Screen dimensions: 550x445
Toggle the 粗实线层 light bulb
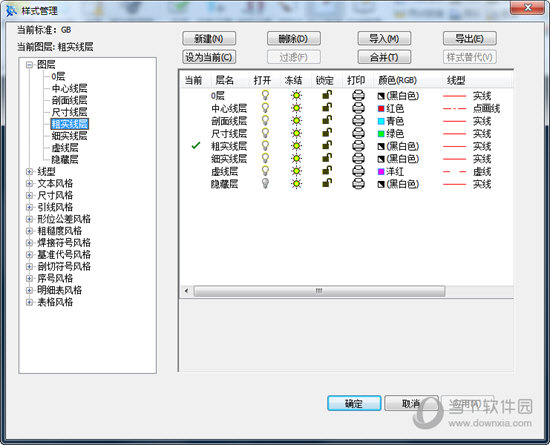[266, 146]
